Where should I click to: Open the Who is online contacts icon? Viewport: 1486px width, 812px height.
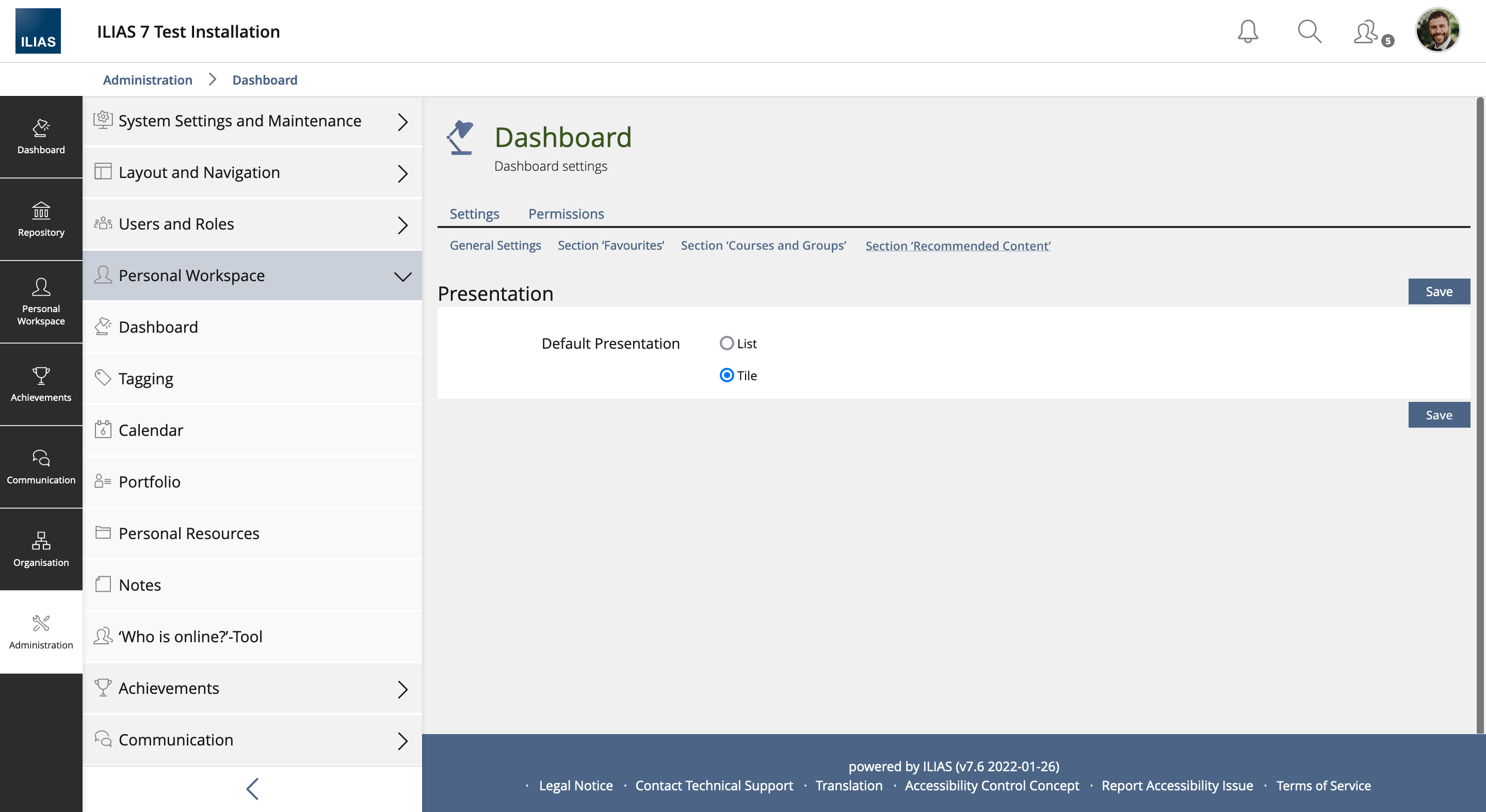click(x=1368, y=33)
